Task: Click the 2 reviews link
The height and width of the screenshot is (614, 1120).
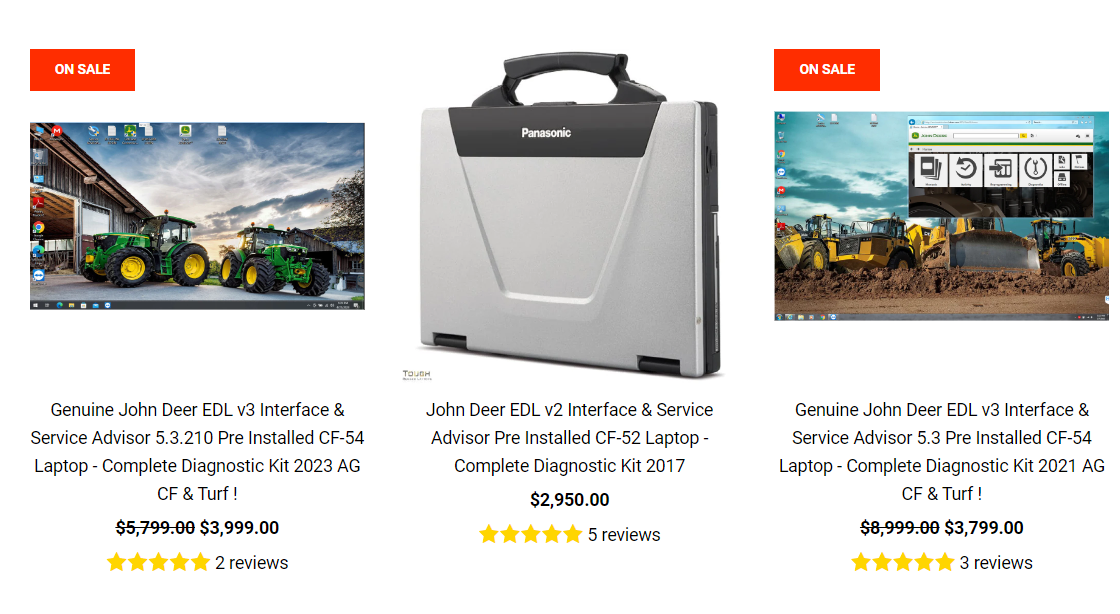Action: [x=251, y=563]
